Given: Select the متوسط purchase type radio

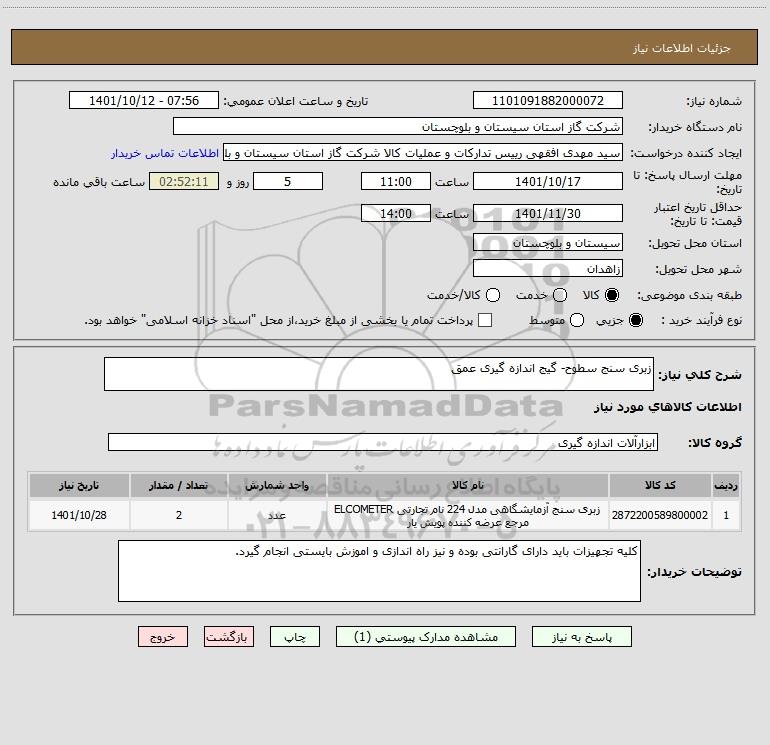Looking at the screenshot, I should point(577,320).
